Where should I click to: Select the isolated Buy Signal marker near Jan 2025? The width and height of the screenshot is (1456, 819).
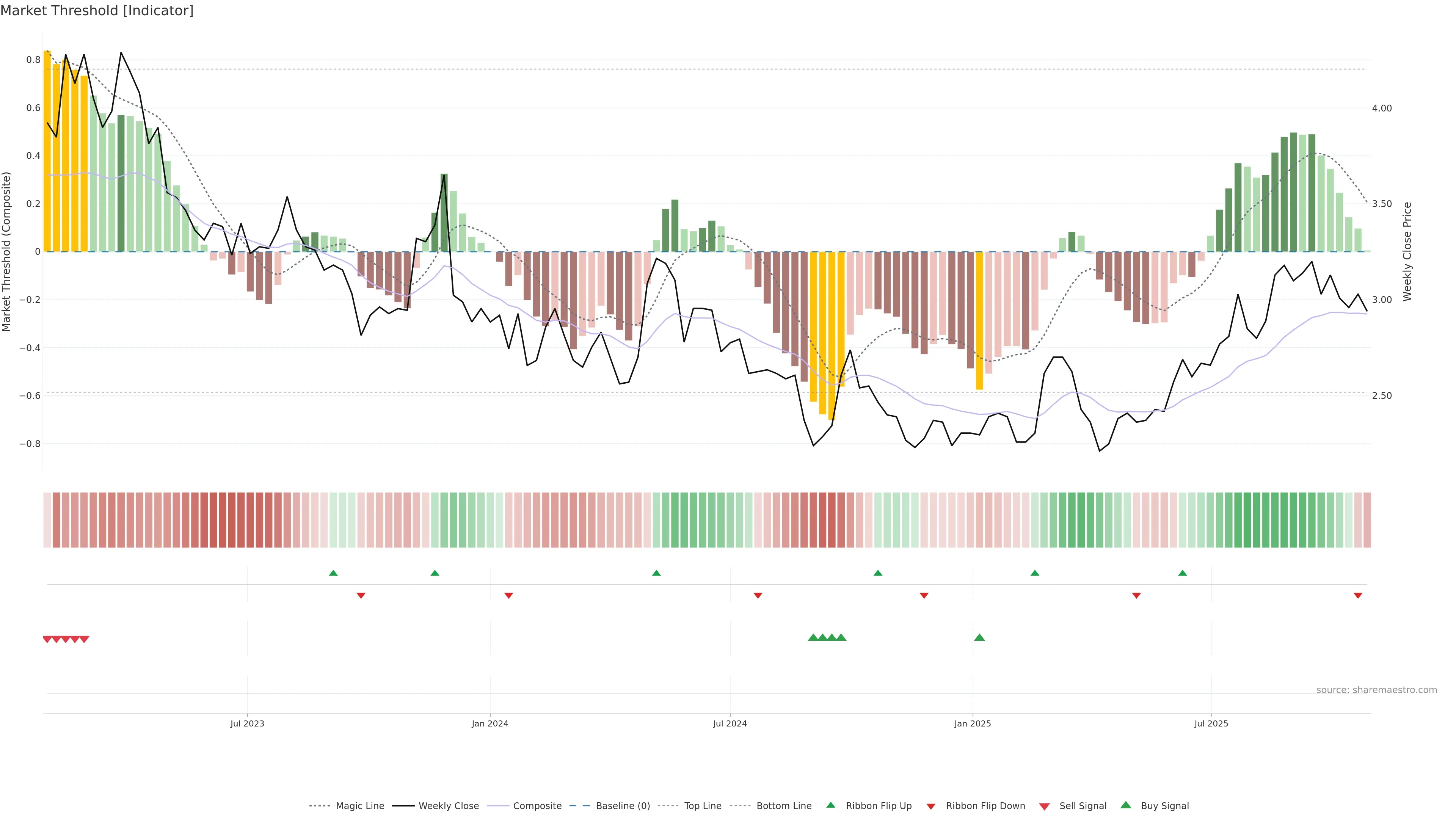[x=979, y=637]
